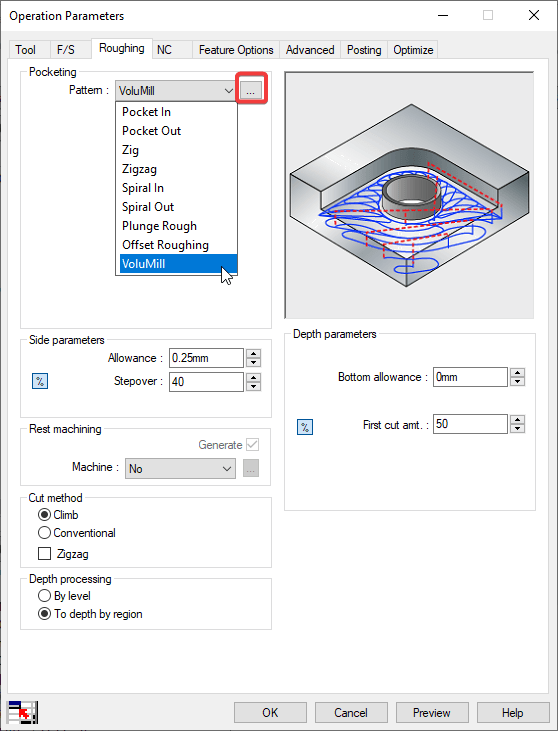Increase Allowance with up spinner arrow

253,354
